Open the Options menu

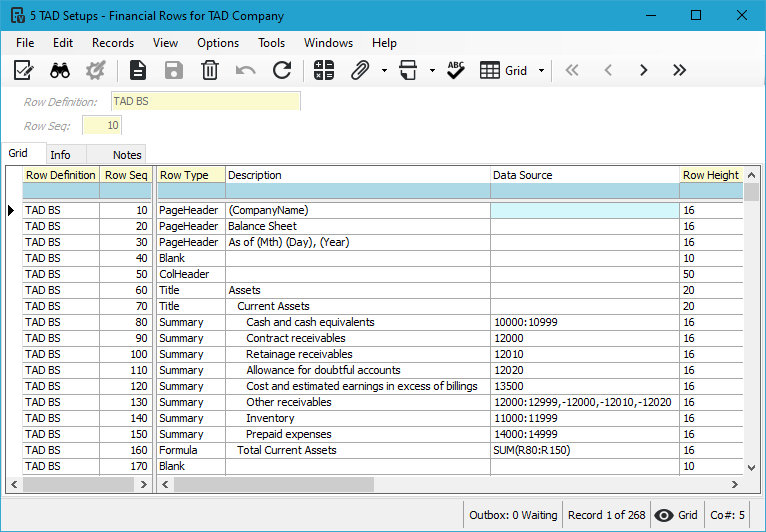coord(218,43)
